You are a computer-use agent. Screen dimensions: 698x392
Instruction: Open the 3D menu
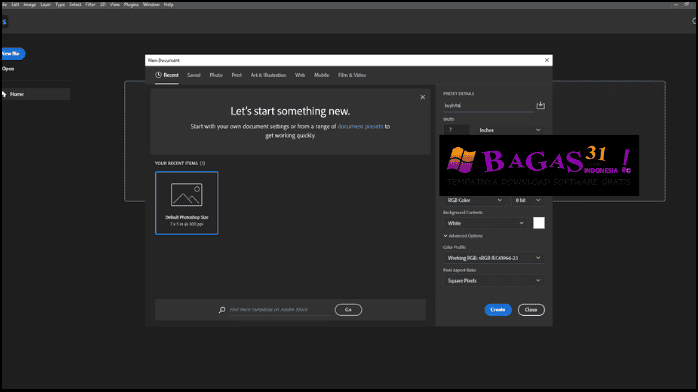click(103, 4)
